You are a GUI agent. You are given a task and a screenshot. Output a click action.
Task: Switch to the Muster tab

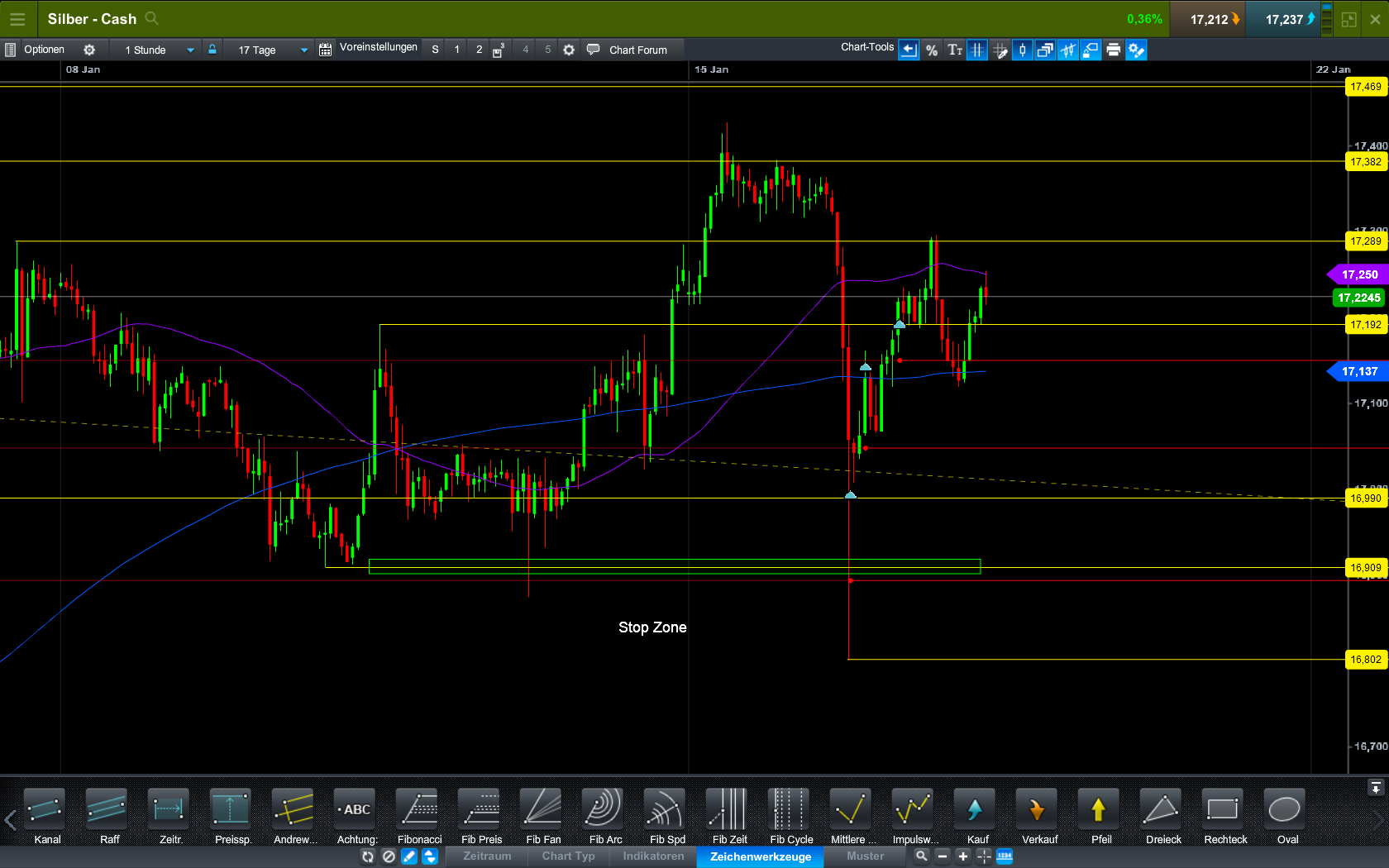point(864,856)
